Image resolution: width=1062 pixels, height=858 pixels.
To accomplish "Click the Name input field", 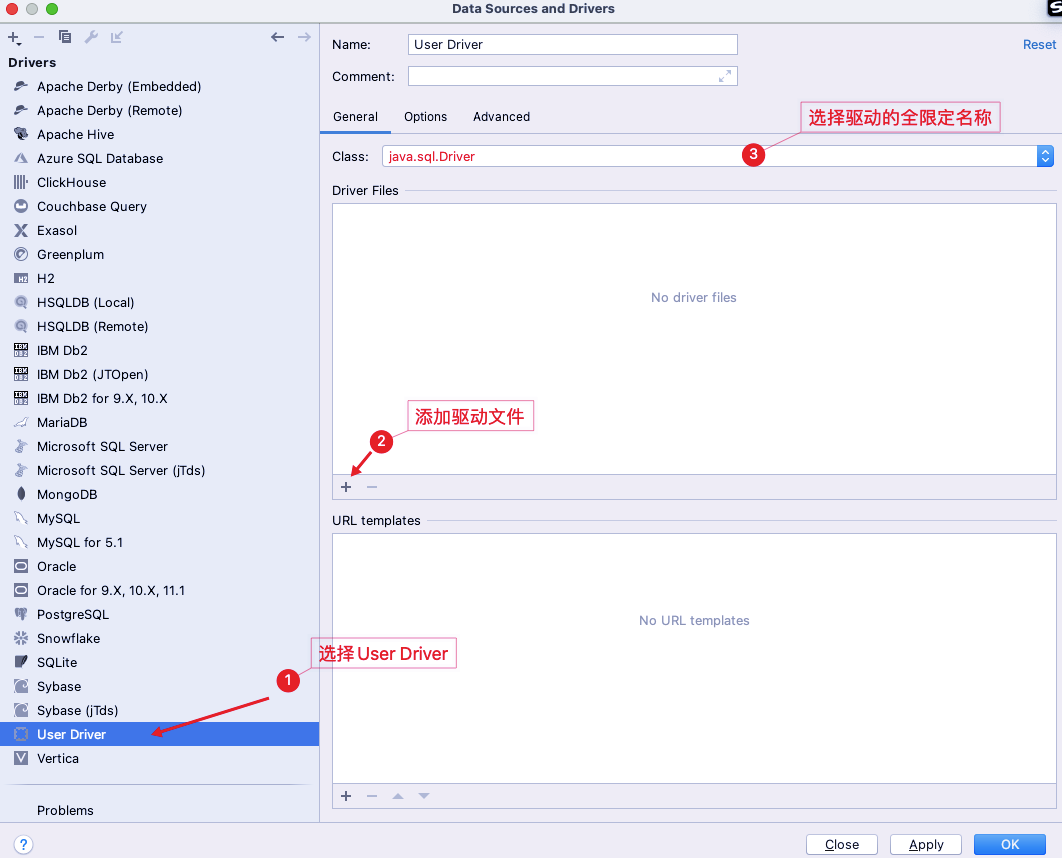I will coord(572,45).
